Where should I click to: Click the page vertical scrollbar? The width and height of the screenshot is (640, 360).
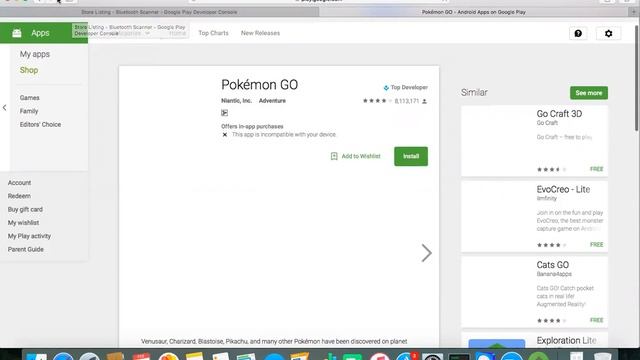636,78
